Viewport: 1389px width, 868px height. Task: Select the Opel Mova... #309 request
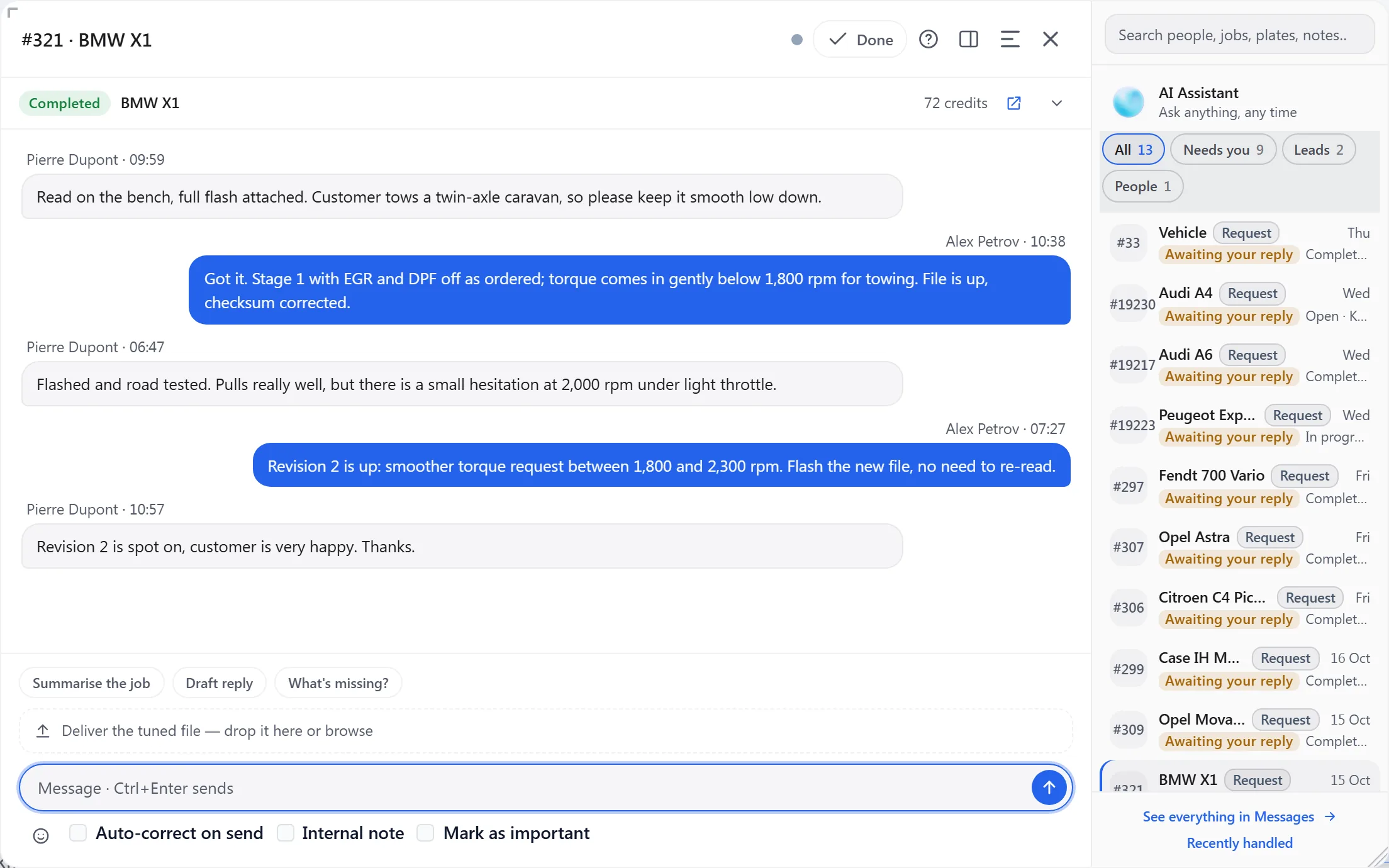(x=1239, y=730)
